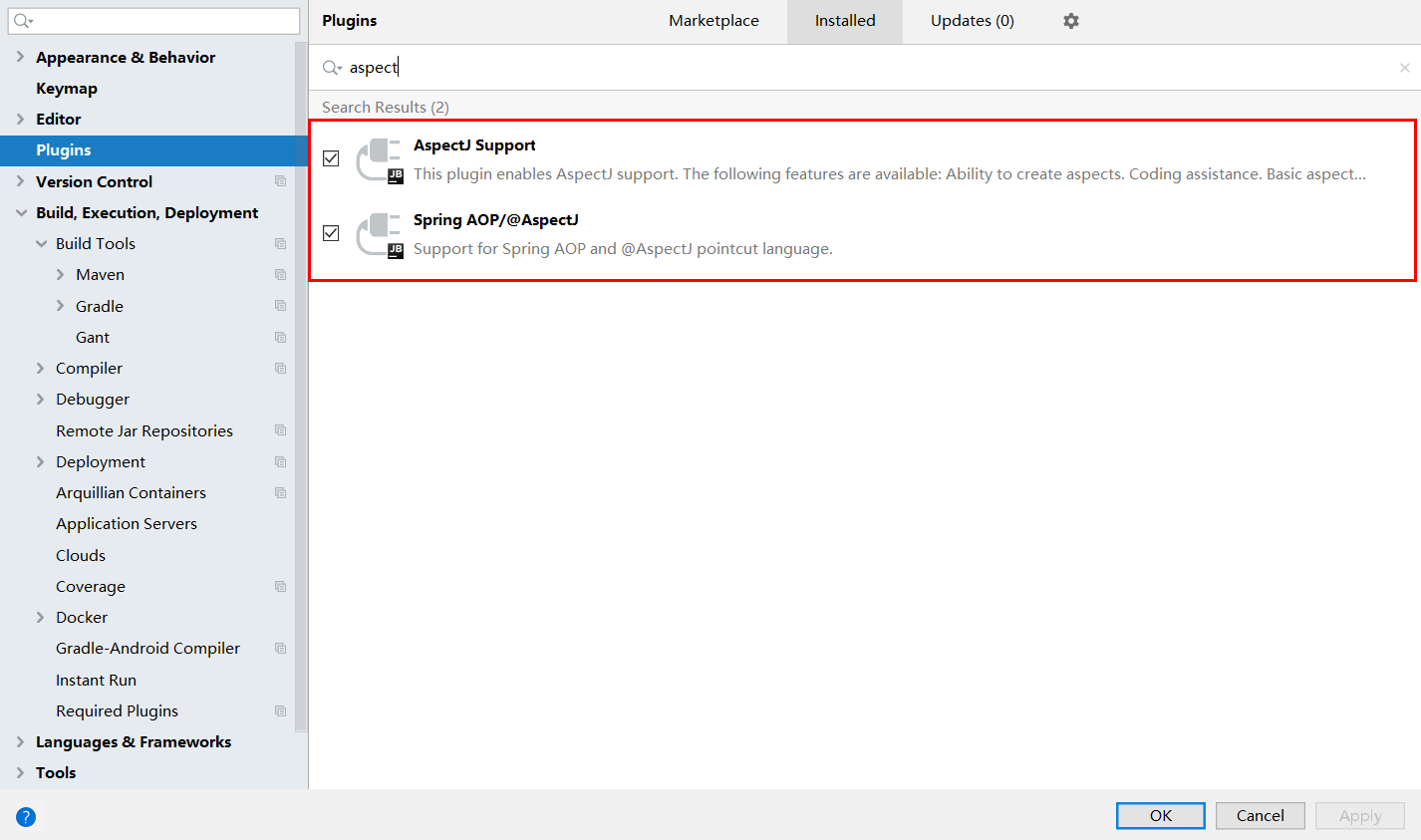This screenshot has height=840, width=1421.
Task: Click OK to confirm settings
Action: click(x=1161, y=815)
